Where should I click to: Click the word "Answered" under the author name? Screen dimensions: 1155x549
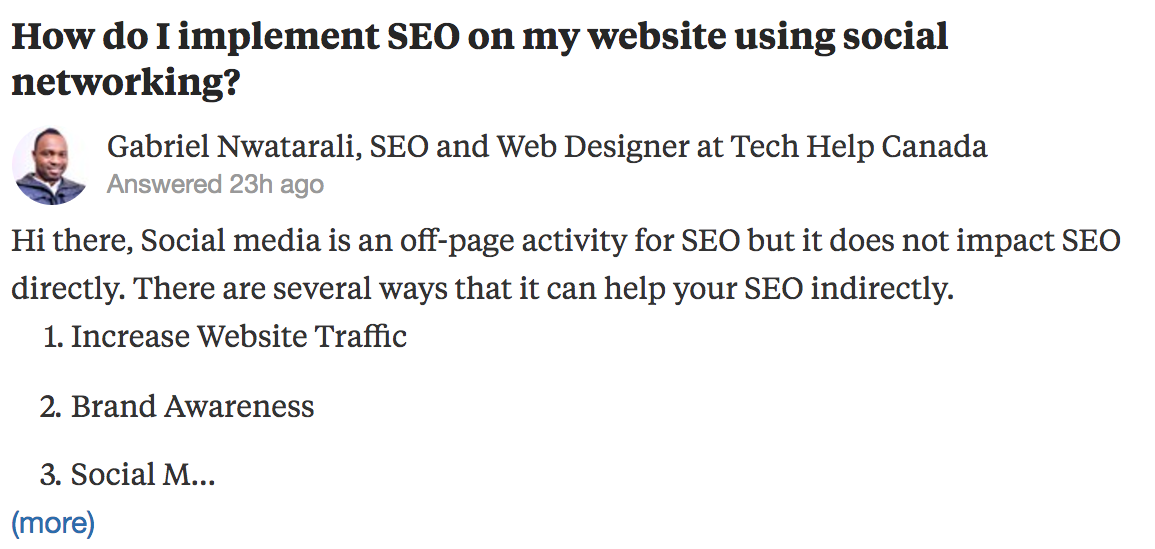(164, 185)
